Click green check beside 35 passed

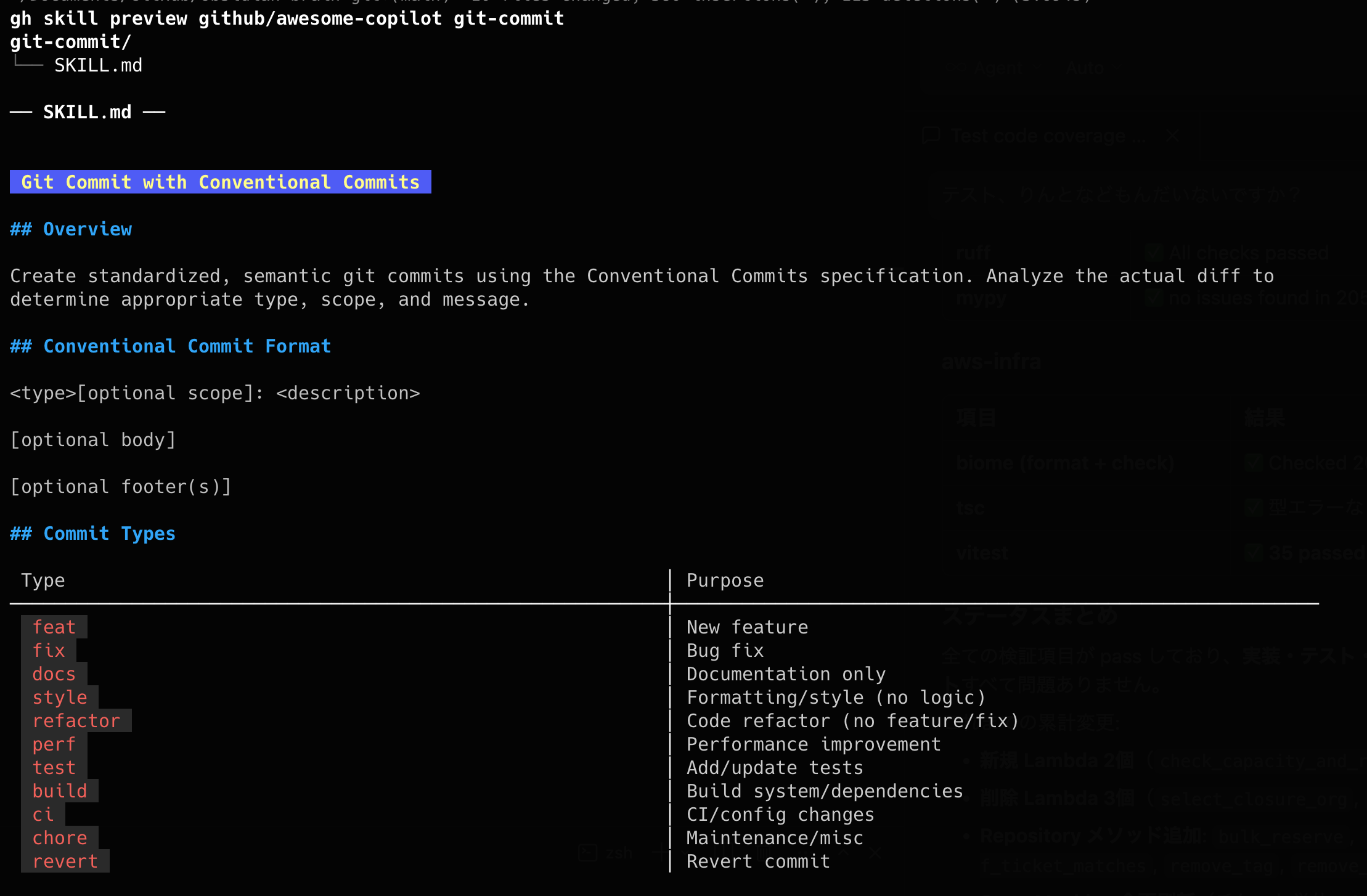(1254, 552)
